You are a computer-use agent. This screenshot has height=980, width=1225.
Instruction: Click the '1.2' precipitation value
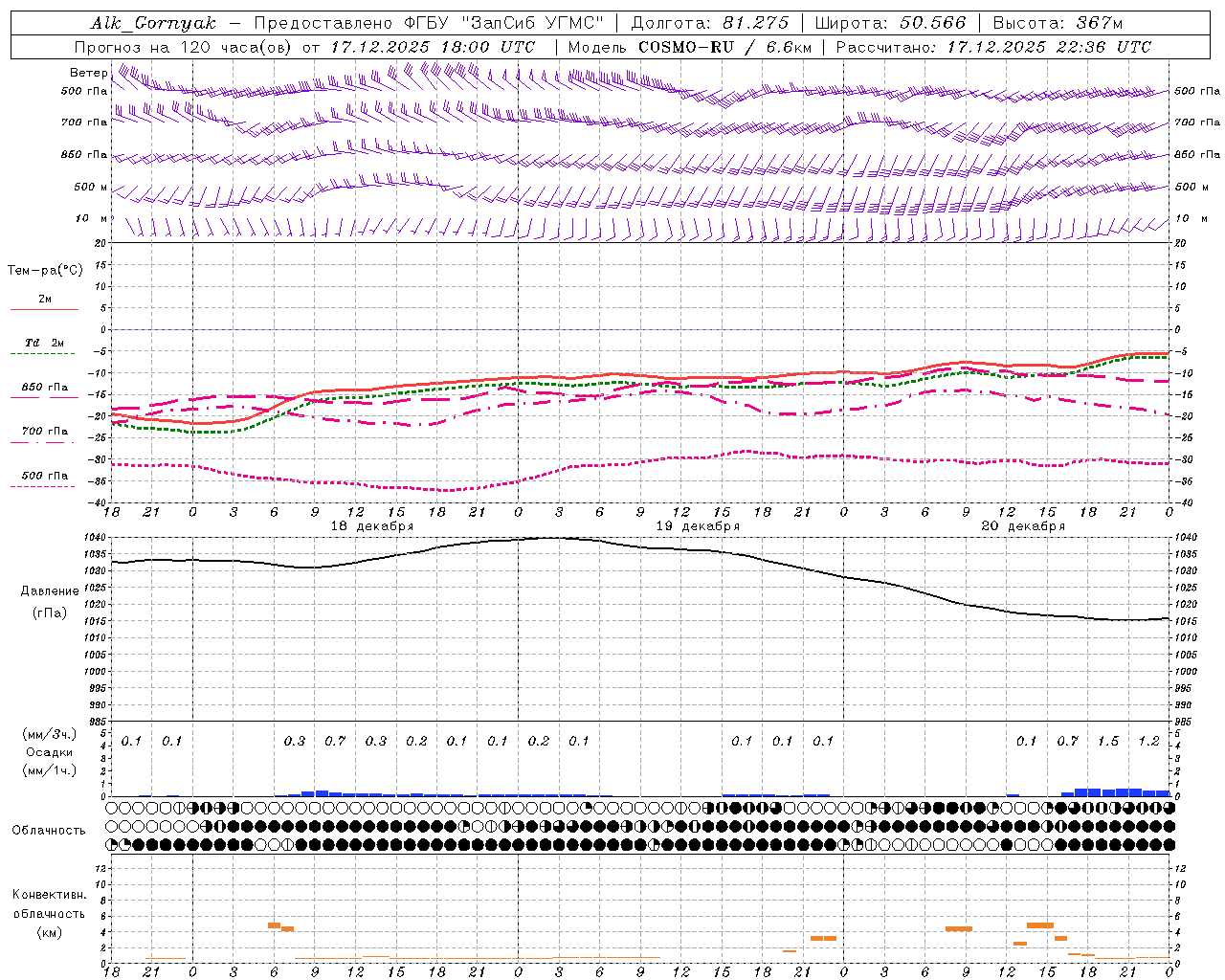point(1148,741)
